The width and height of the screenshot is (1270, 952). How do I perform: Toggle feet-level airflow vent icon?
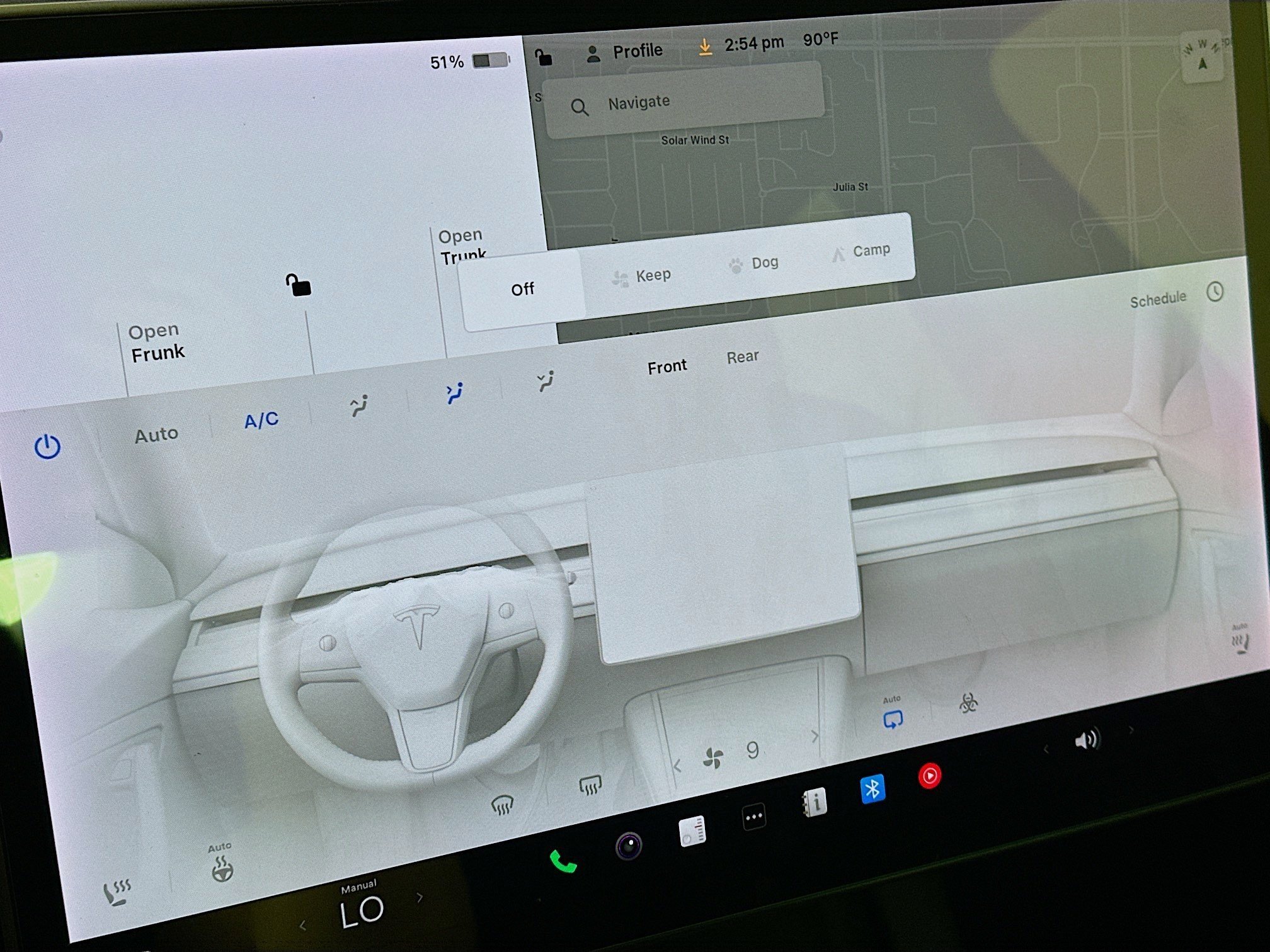pos(546,381)
